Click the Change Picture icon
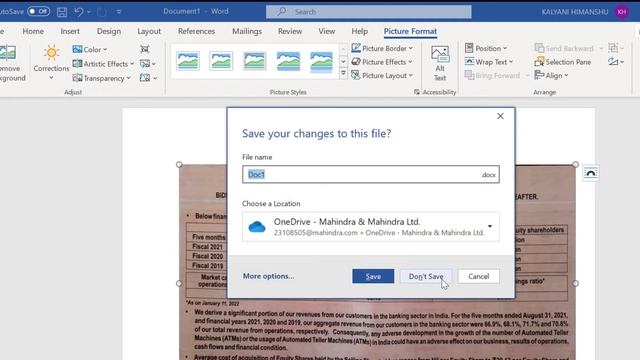 tap(147, 64)
